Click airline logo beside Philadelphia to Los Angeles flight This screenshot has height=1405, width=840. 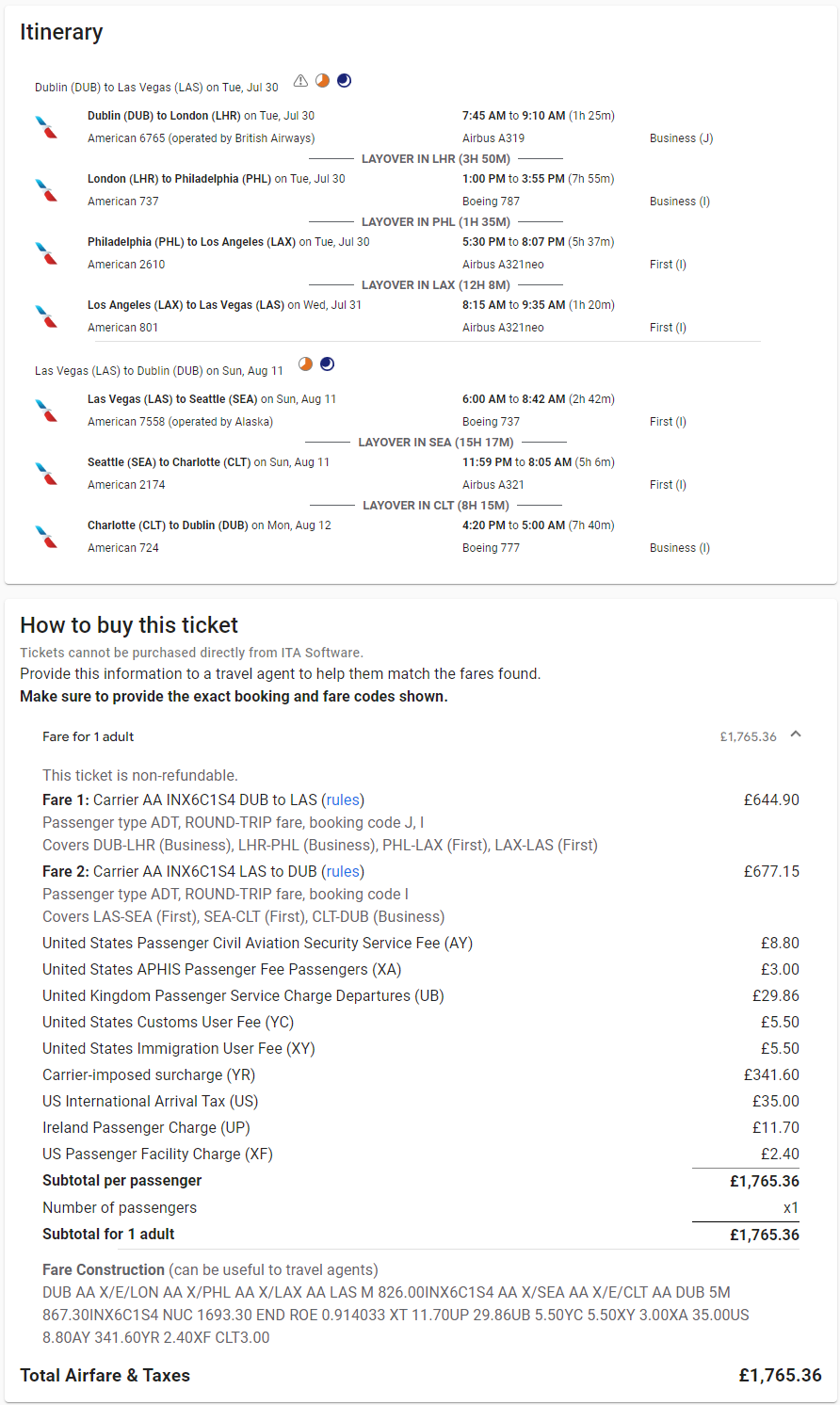[46, 253]
